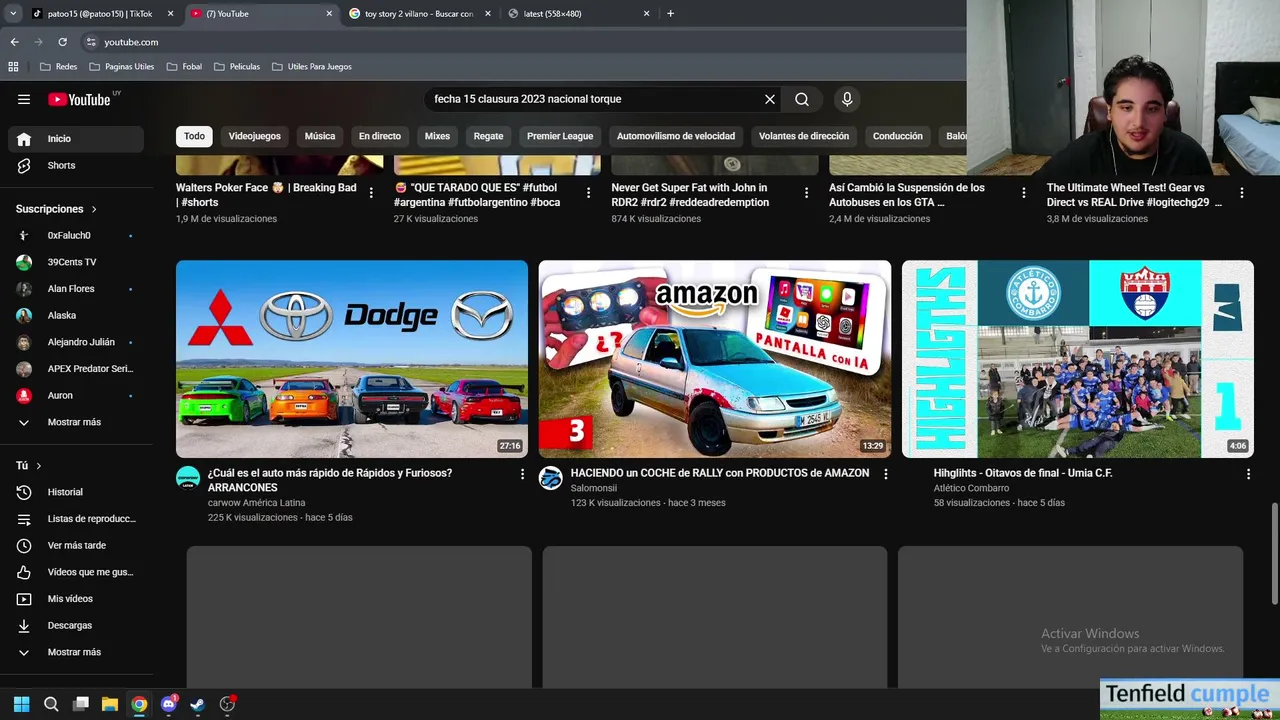Open Discord from the taskbar
1280x720 pixels.
(168, 704)
